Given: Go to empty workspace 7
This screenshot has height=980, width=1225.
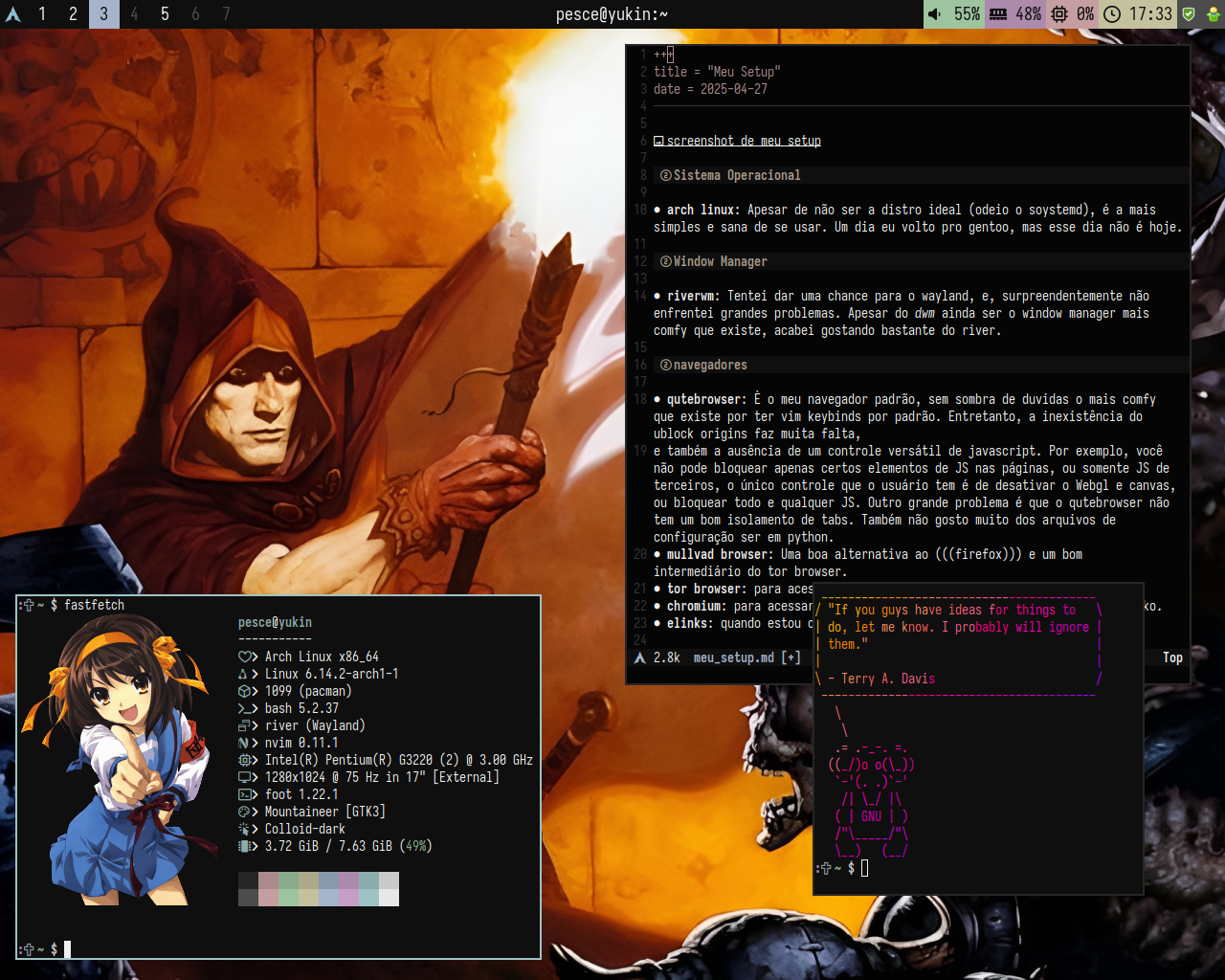Looking at the screenshot, I should click(x=226, y=14).
